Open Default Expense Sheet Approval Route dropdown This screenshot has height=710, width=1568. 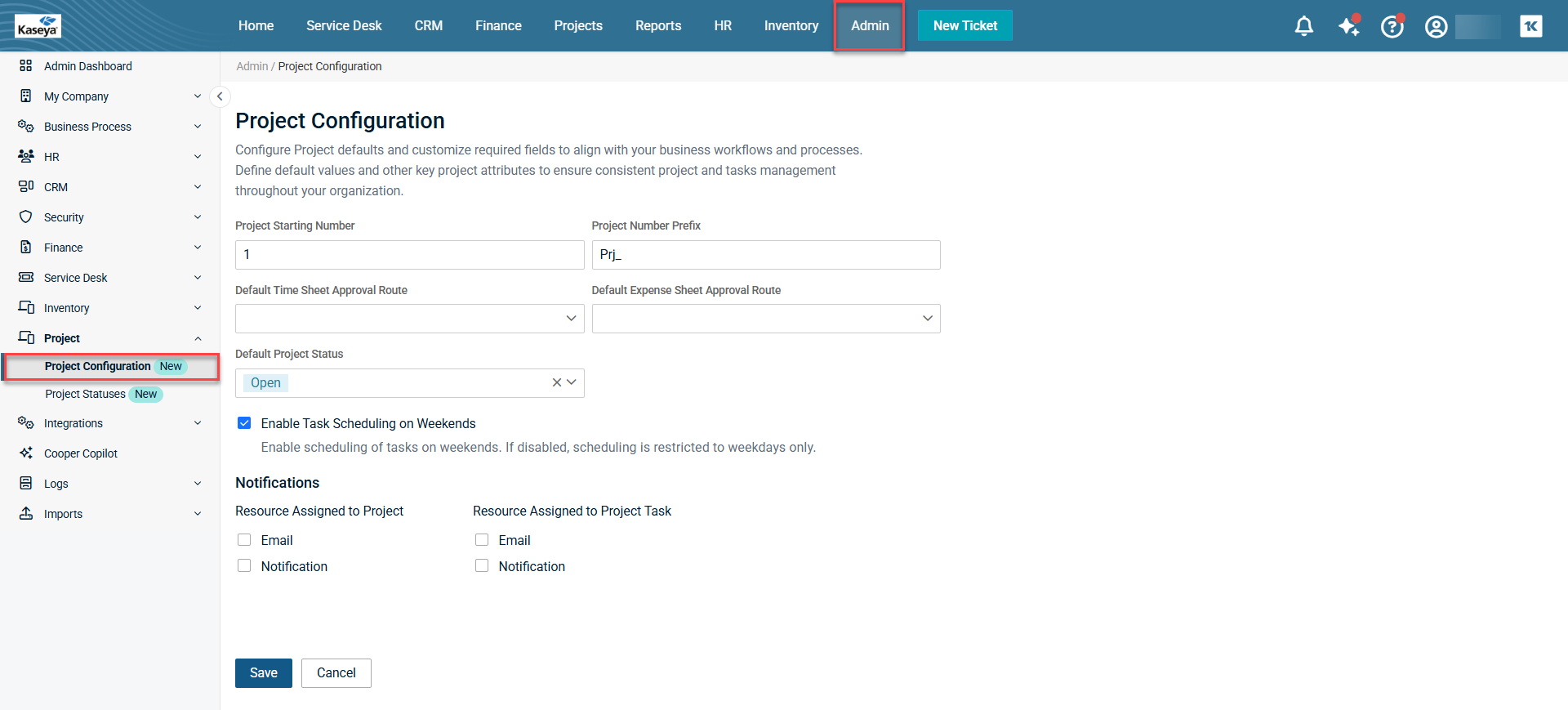click(765, 319)
